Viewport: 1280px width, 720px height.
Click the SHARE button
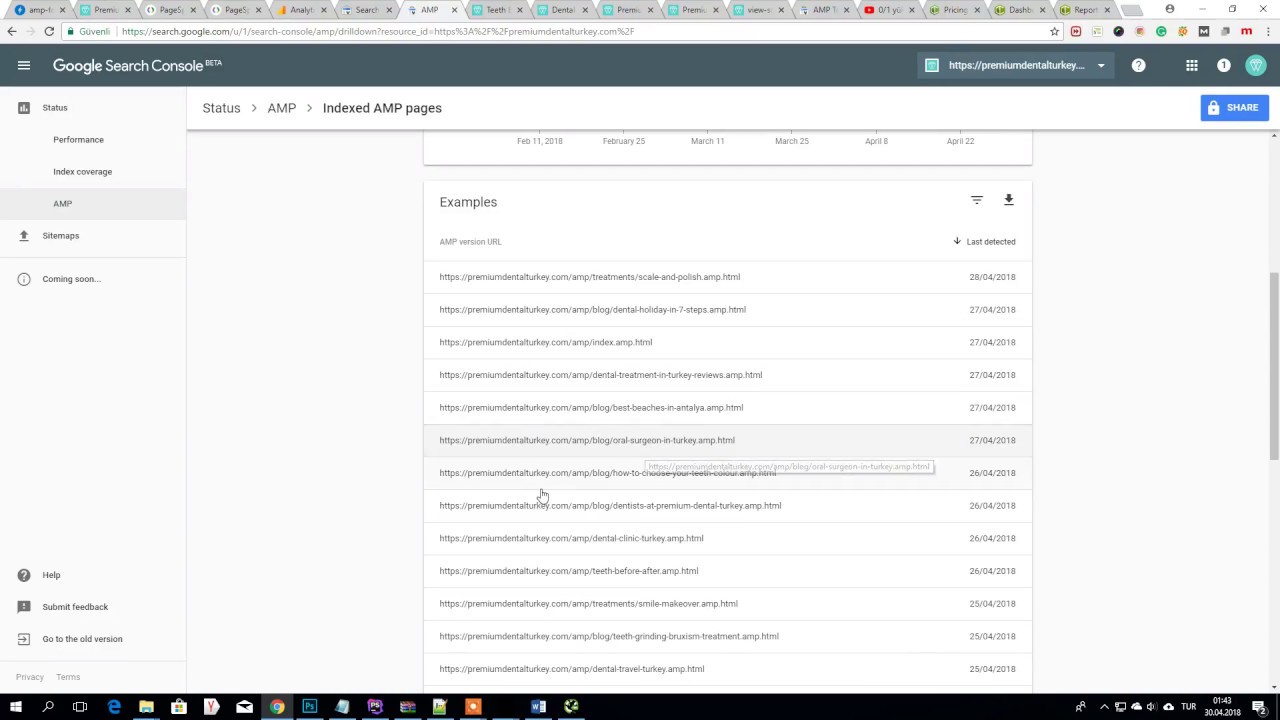pyautogui.click(x=1235, y=108)
